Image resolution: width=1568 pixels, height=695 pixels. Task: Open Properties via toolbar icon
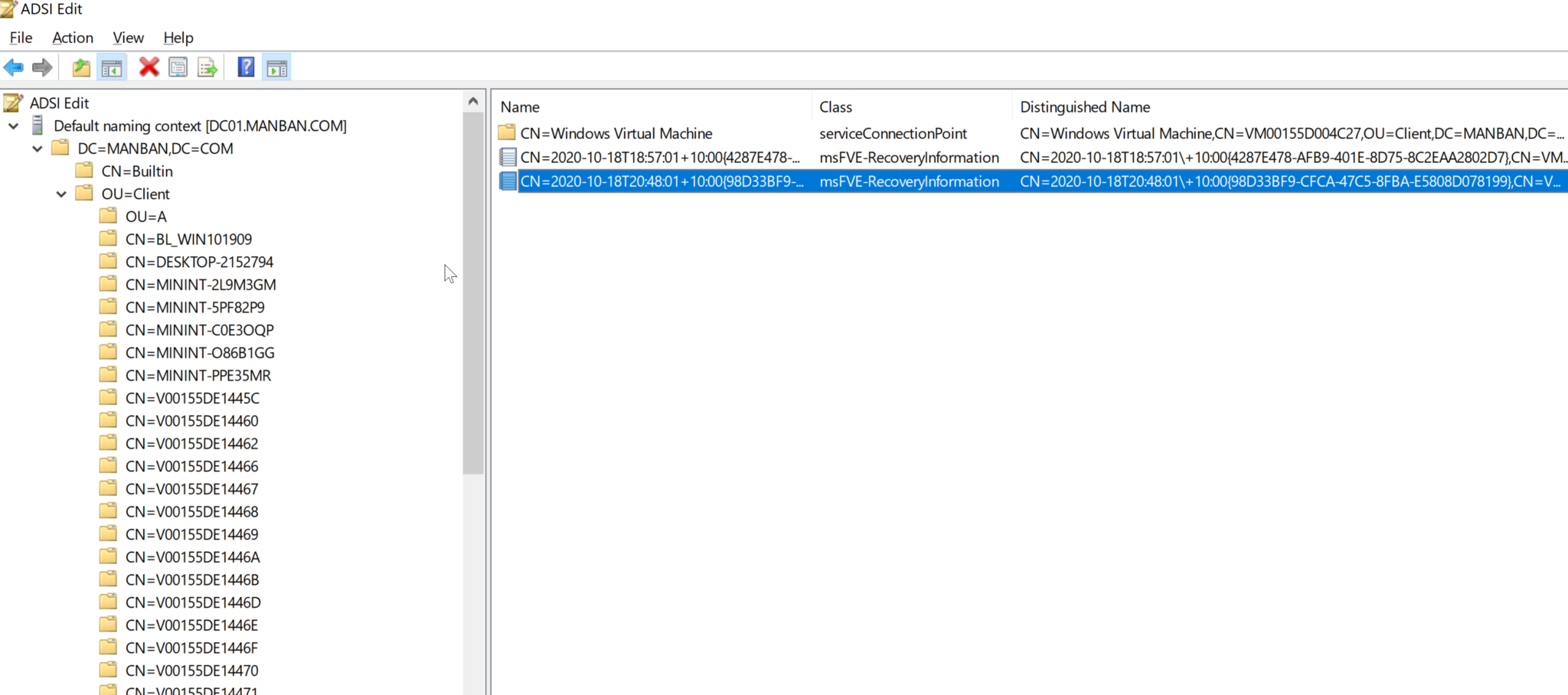178,67
